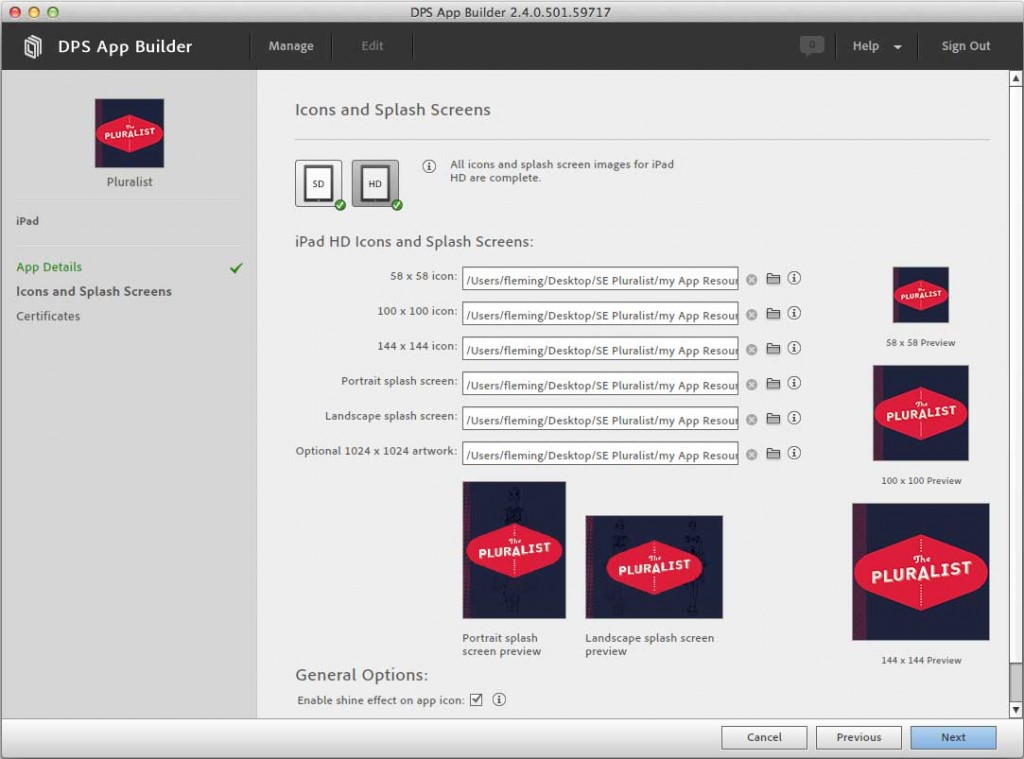Browse folder for Portrait splash screen

(773, 383)
